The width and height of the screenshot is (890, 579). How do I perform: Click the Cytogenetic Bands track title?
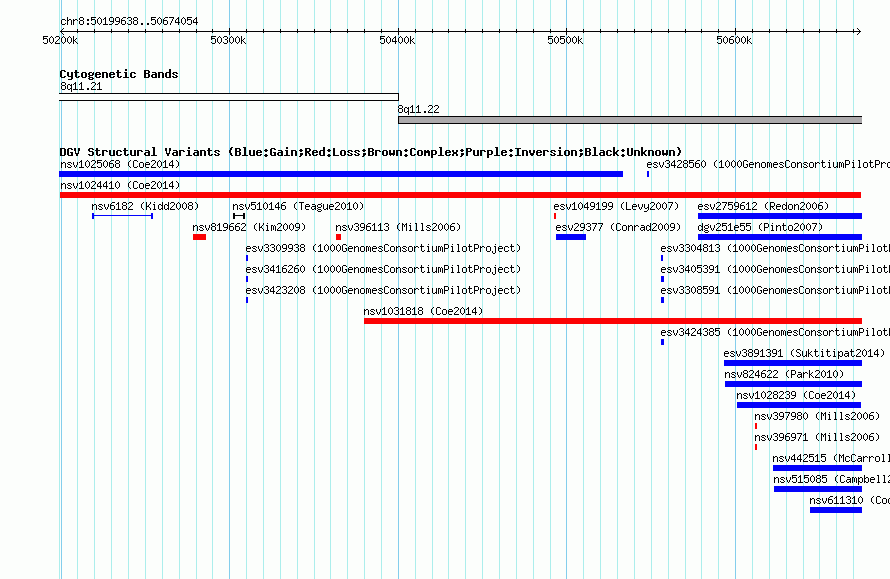[119, 74]
